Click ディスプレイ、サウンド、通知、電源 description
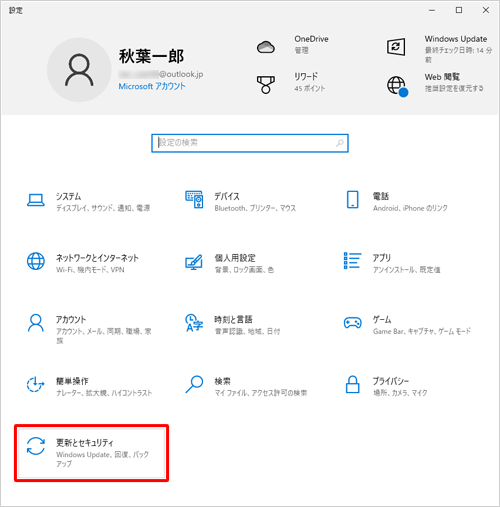 (x=103, y=208)
